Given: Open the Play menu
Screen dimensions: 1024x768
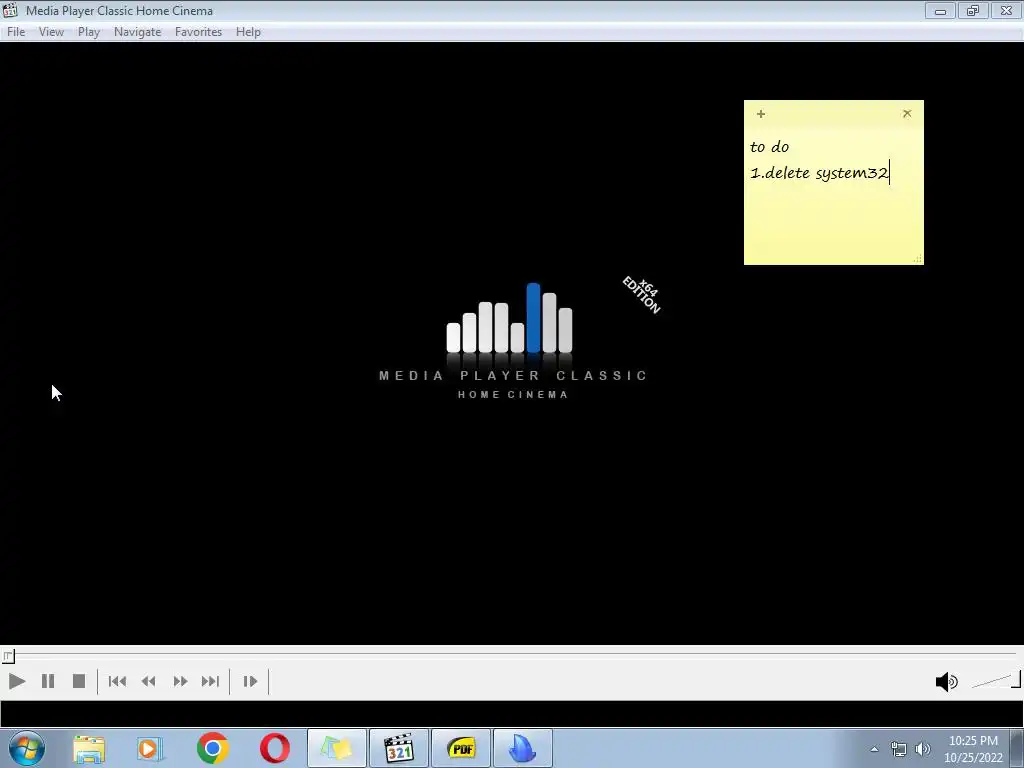Looking at the screenshot, I should coord(89,32).
